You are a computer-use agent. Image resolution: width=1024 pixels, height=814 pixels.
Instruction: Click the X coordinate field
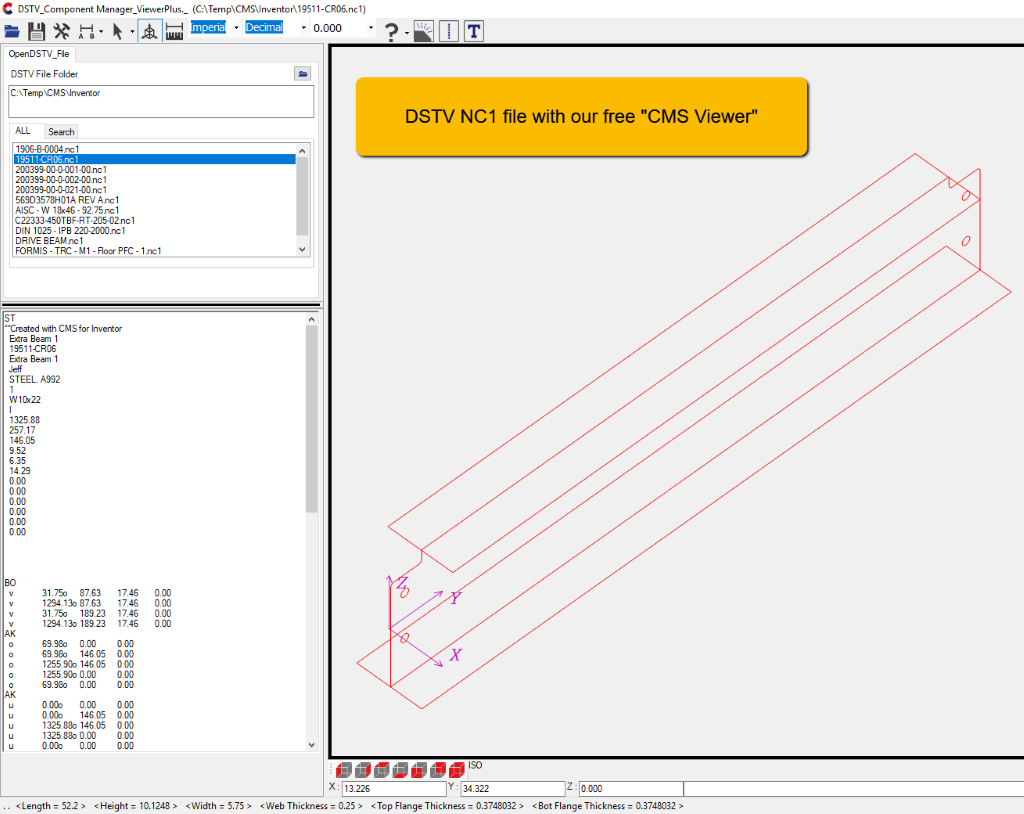tap(394, 789)
